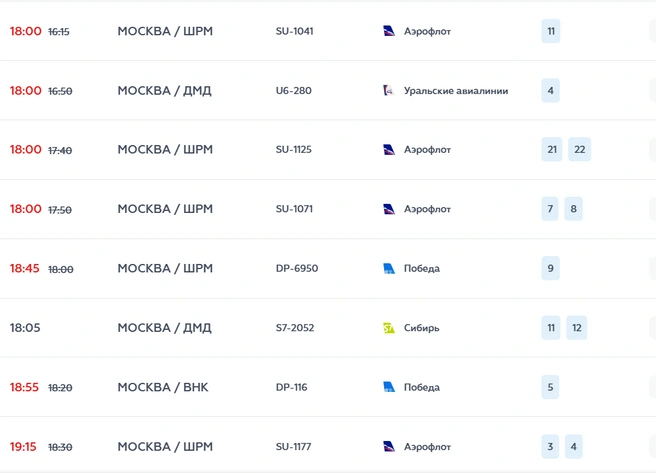This screenshot has width=656, height=473.
Task: Click S7 Сибирь logo for flight S7-2052
Action: (x=389, y=328)
